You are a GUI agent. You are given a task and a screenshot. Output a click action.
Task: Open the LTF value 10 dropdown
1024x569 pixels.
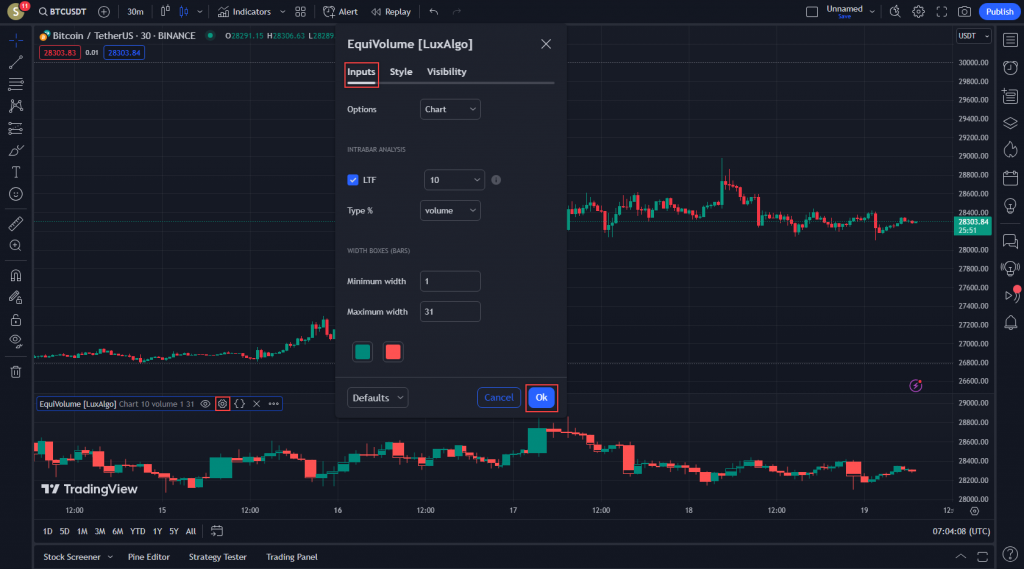(x=454, y=180)
